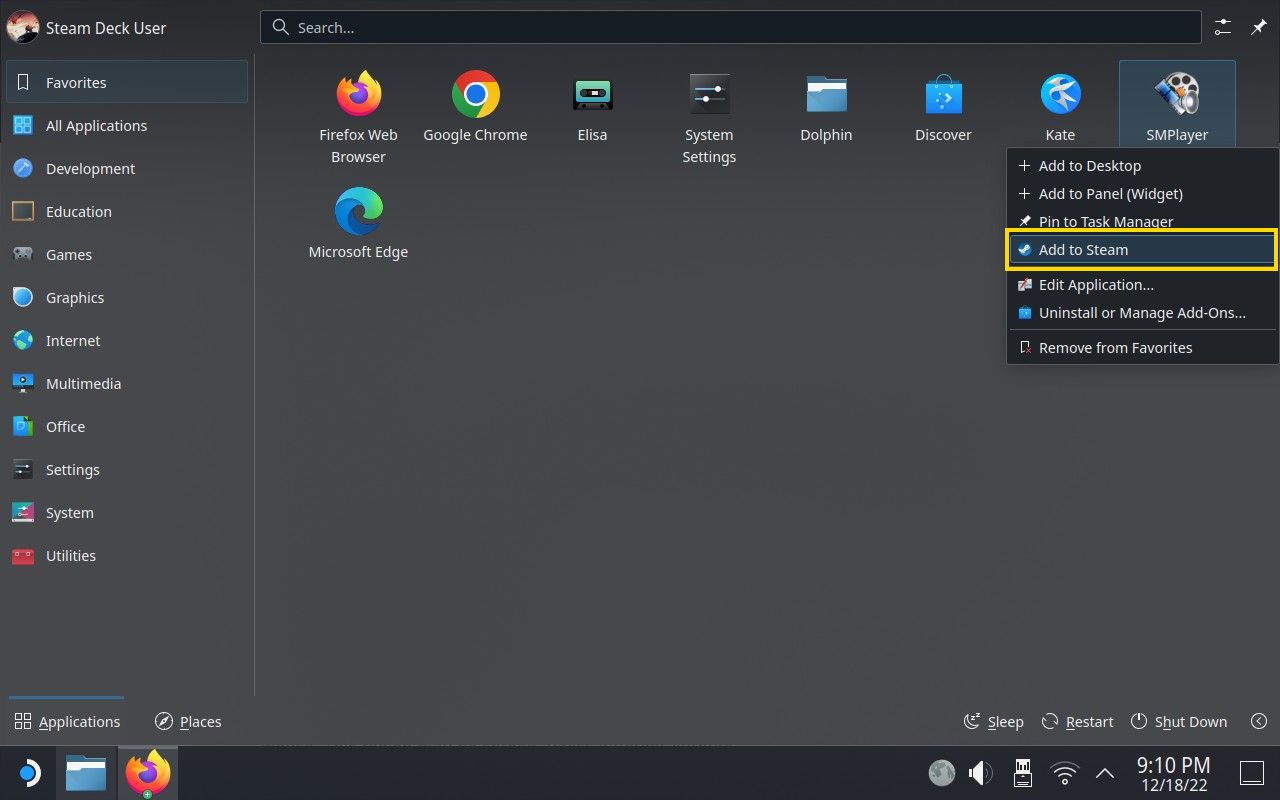Viewport: 1280px width, 800px height.
Task: Launch Firefox Web Browser from favorites
Action: (x=358, y=95)
